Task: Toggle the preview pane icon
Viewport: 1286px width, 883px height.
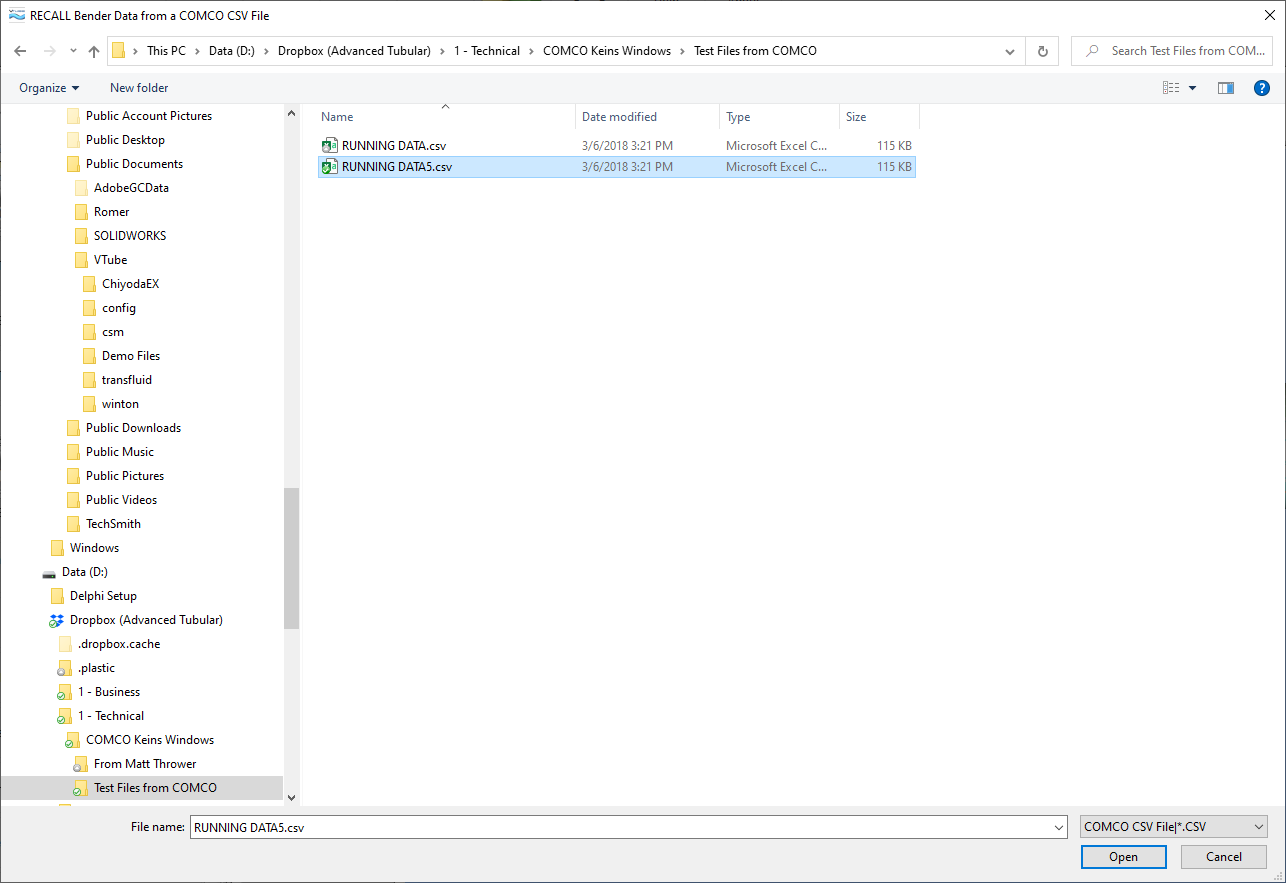Action: coord(1225,88)
